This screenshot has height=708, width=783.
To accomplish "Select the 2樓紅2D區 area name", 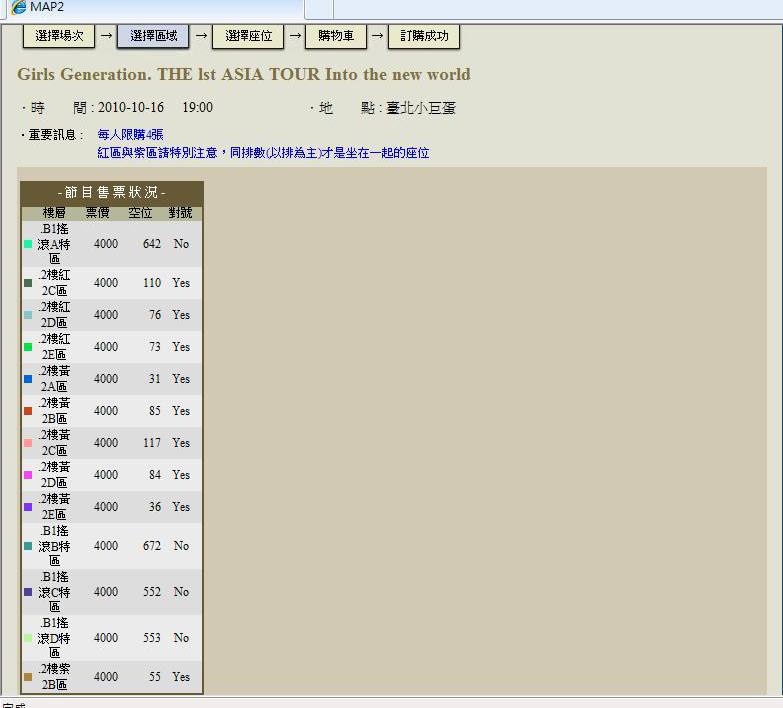I will point(54,315).
